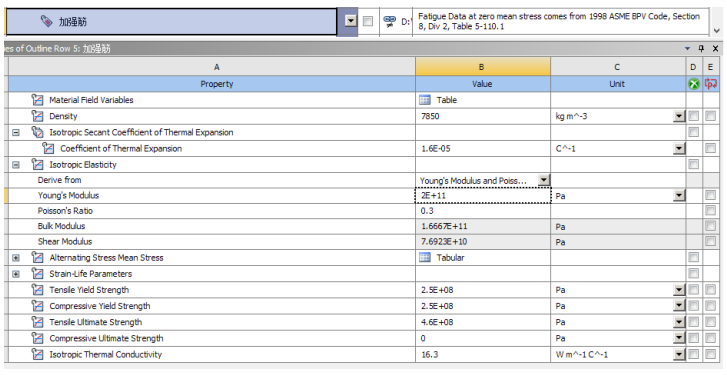Select the Shear Modulus value 7.6923E+10
Viewport: 727px width, 375px height.
click(483, 242)
